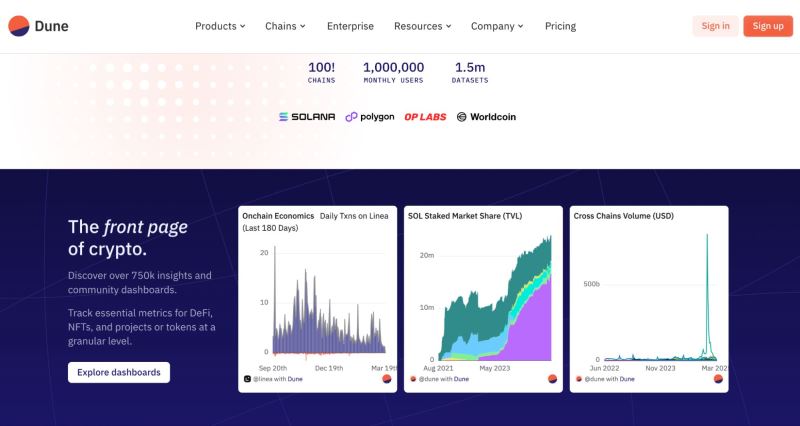Viewport: 800px width, 426px height.
Task: Expand the Products dropdown menu
Action: [x=220, y=26]
